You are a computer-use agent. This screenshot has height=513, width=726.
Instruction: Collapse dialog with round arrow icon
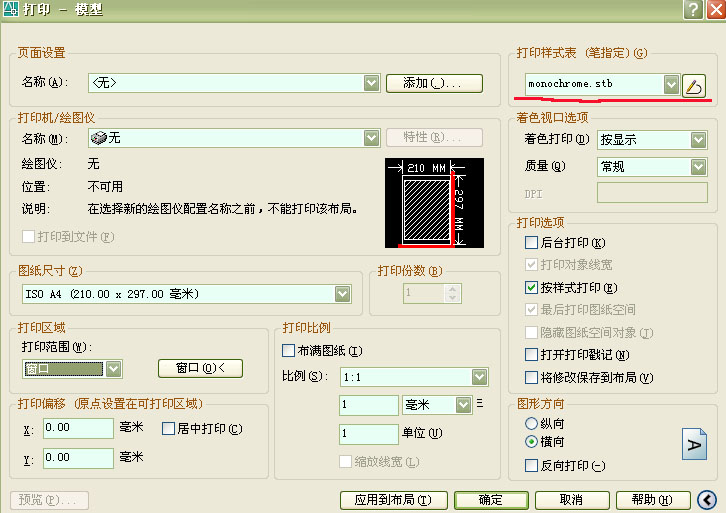click(707, 500)
